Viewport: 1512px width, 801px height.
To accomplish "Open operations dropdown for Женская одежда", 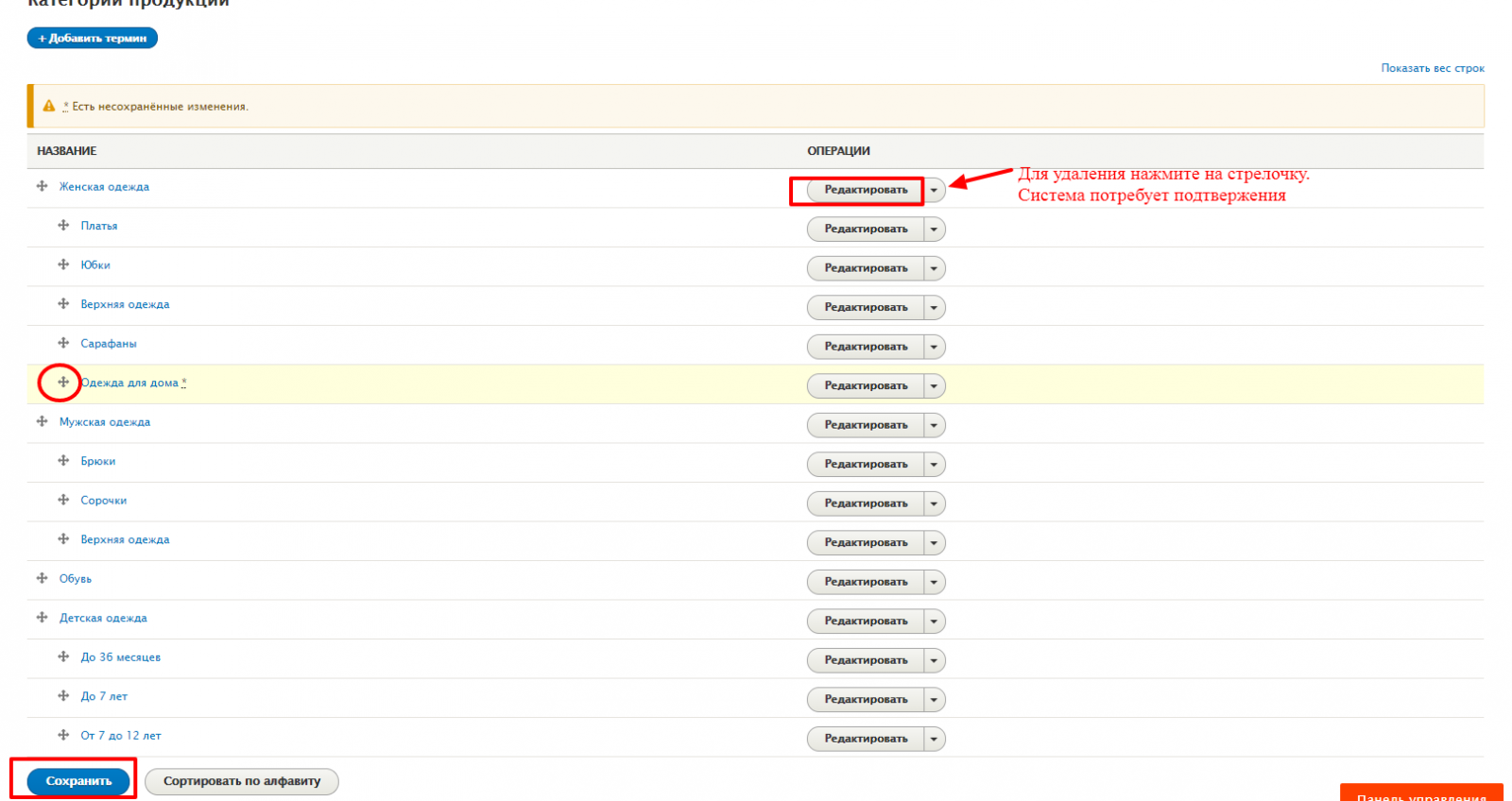I will click(935, 190).
